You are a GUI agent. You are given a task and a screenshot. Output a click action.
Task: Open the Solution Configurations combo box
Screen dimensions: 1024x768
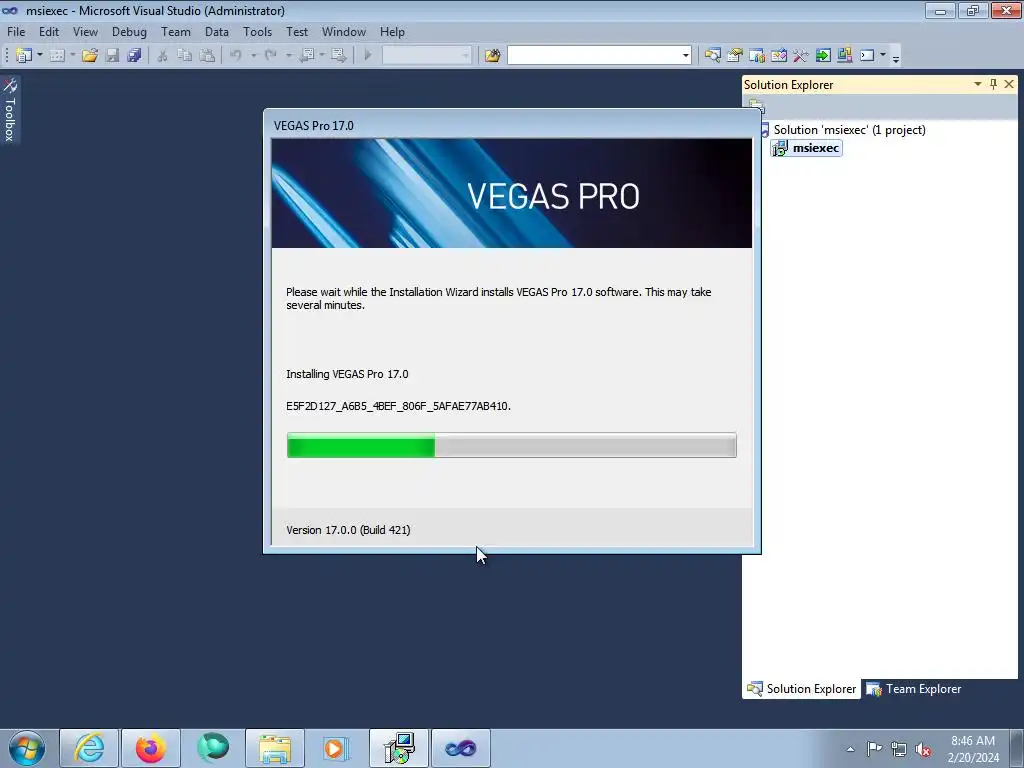426,56
